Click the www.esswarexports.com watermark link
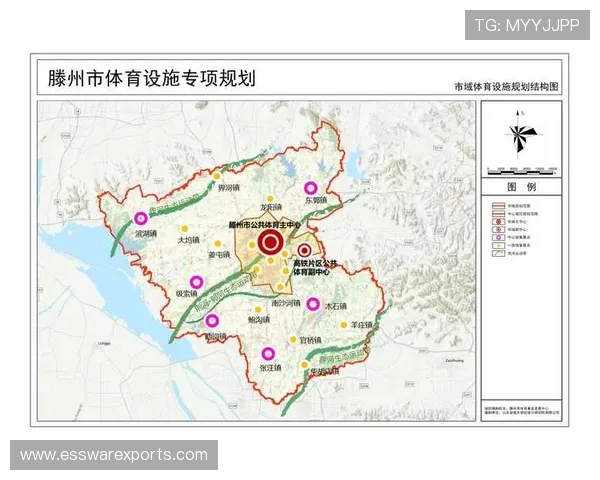Viewport: 600px width, 480px height. tap(114, 455)
